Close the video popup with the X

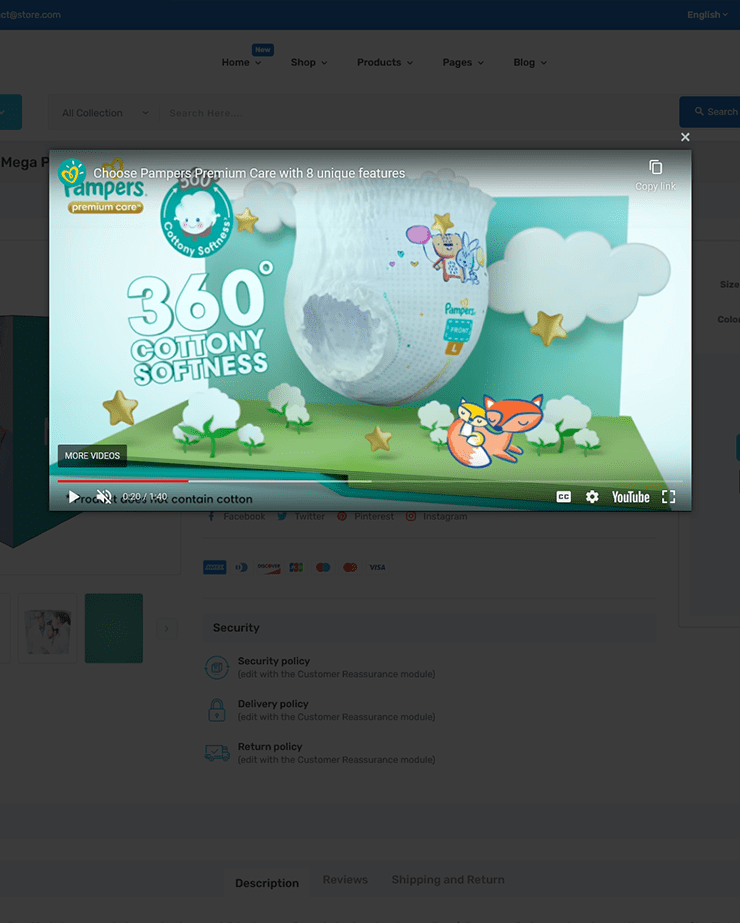(x=685, y=137)
